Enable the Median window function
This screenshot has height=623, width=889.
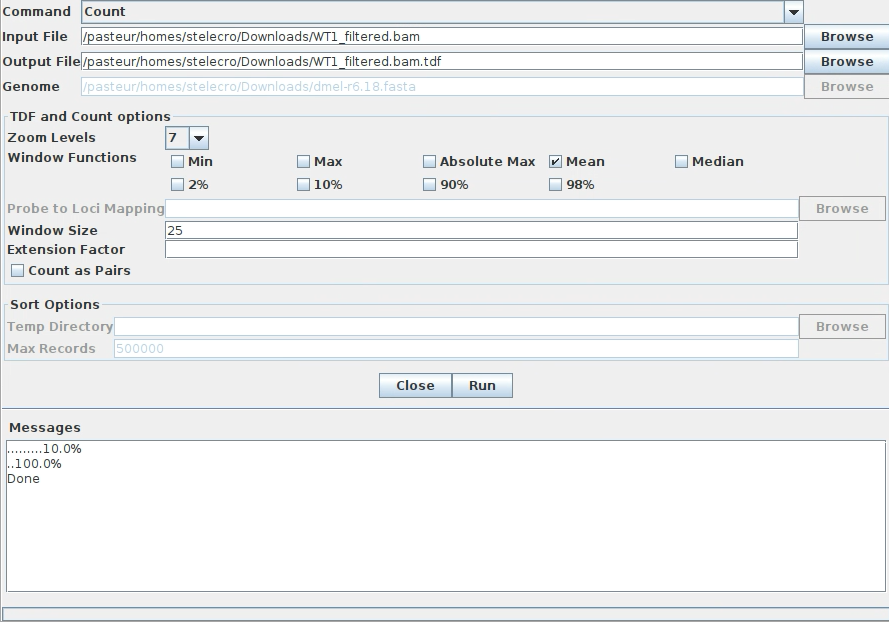pyautogui.click(x=681, y=161)
